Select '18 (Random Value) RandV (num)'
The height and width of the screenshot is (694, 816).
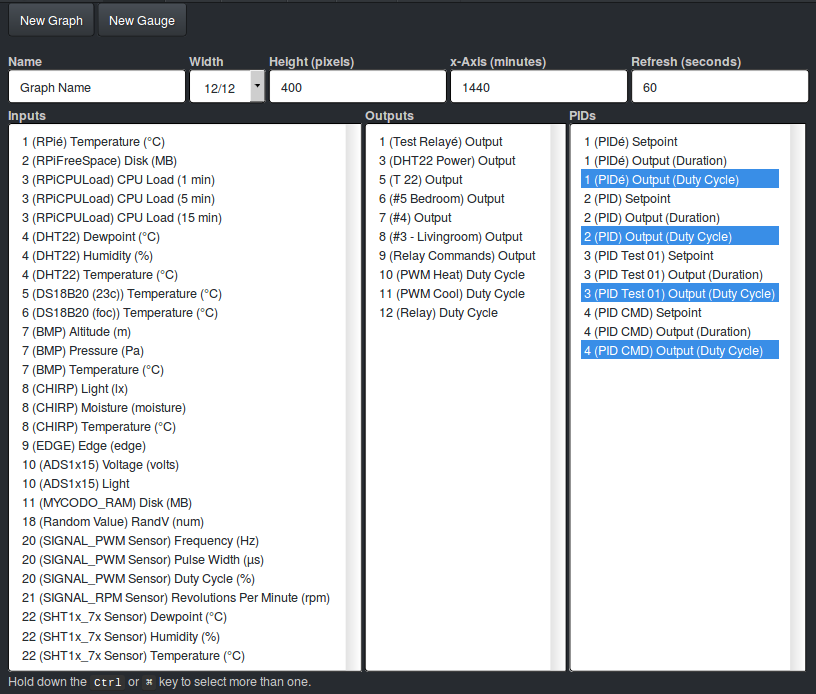[x=177, y=522]
